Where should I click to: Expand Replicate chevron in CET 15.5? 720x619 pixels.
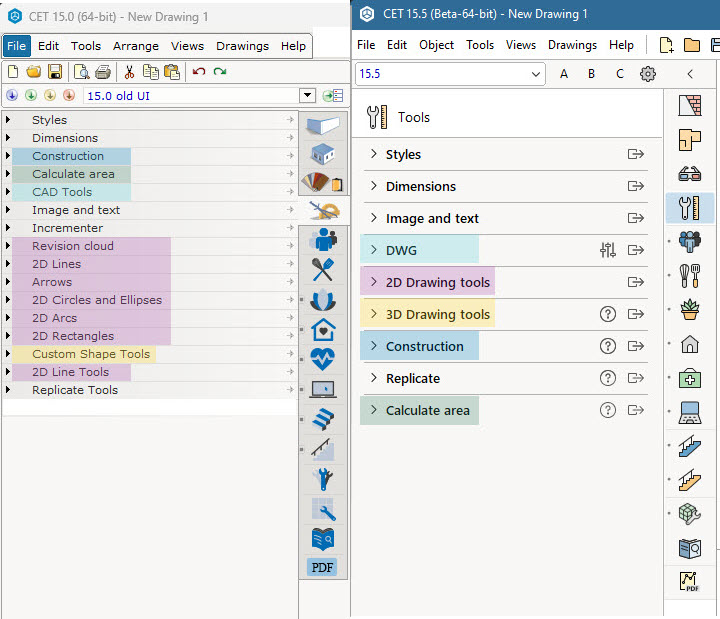click(x=374, y=378)
